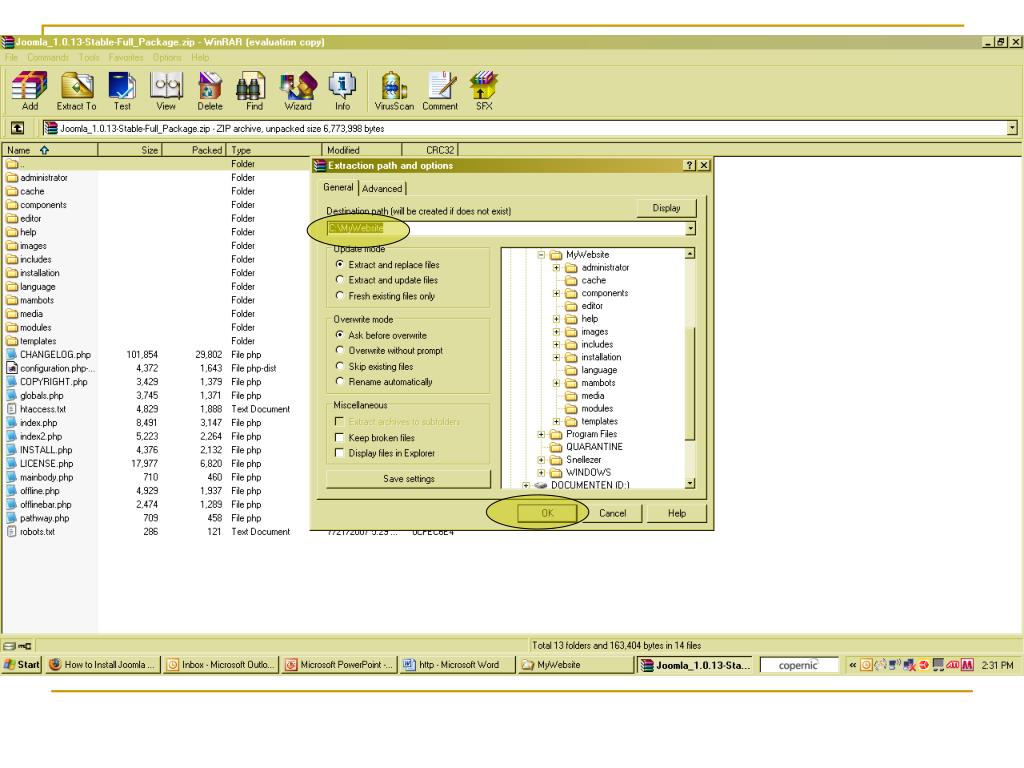Expand the images folder in tree
Screen dimensions: 1024x768
(x=556, y=332)
